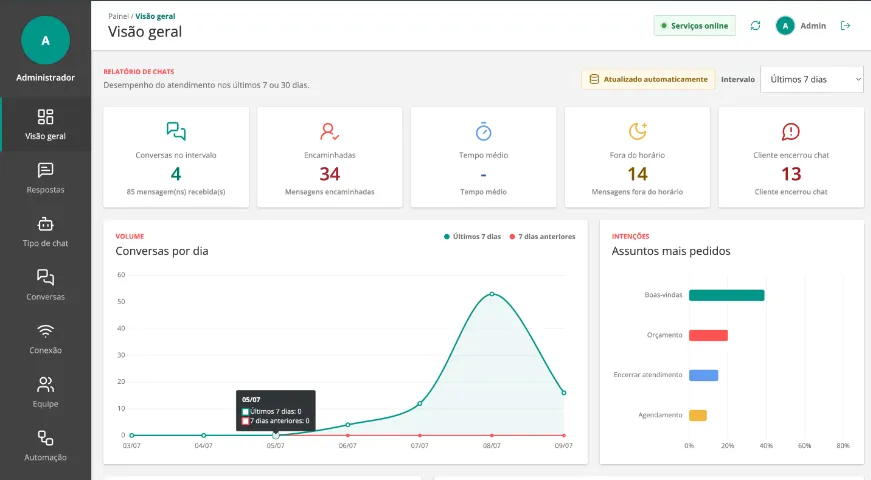Click the 08/07 peak data point

(x=492, y=294)
